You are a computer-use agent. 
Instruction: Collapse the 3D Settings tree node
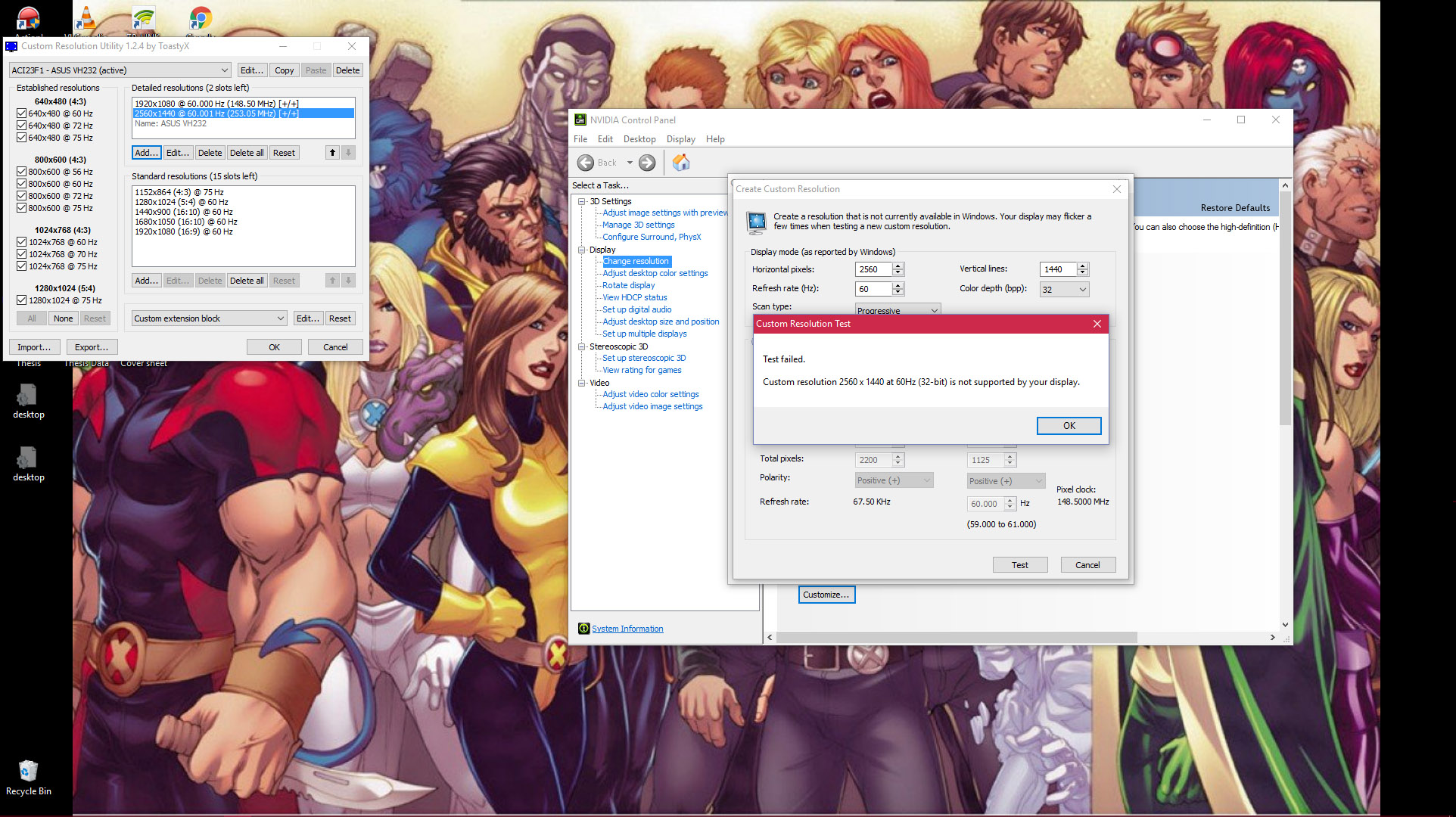tap(581, 201)
